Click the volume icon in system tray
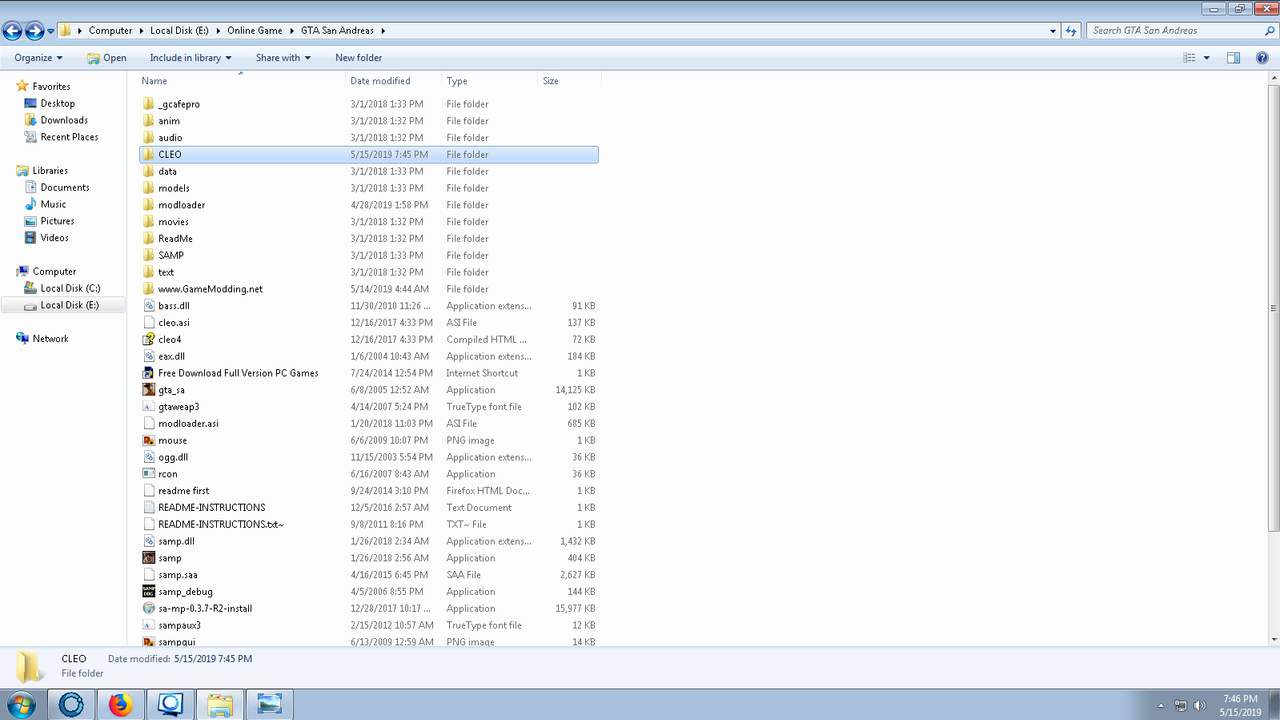Screen dimensions: 1280x720 [x=1199, y=705]
